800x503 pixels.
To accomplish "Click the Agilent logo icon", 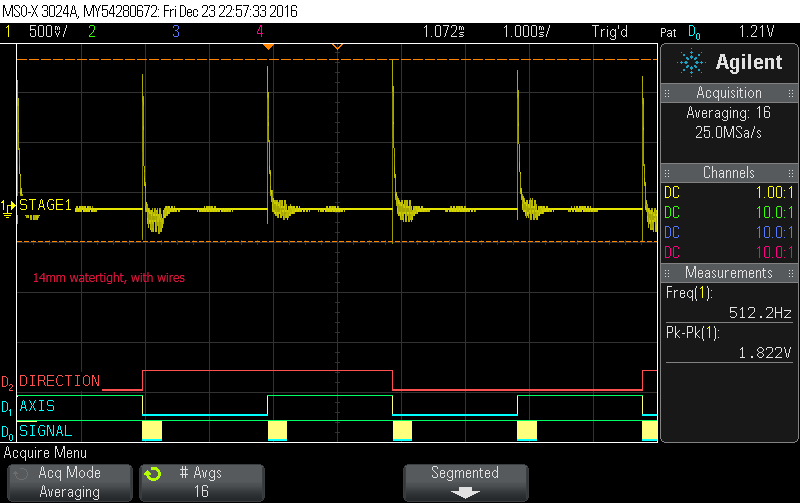I will [691, 63].
